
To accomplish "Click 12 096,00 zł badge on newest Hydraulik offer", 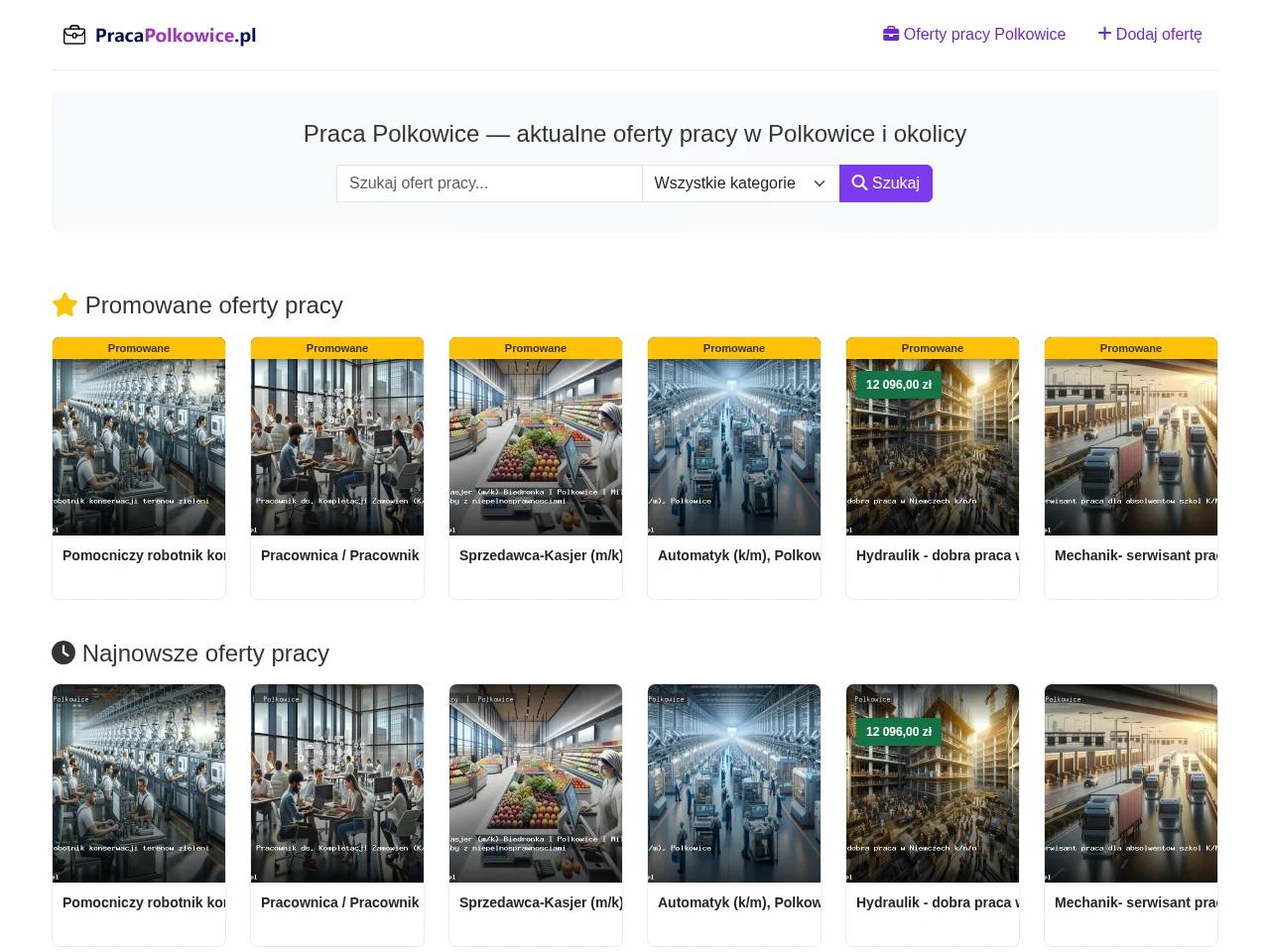I will (x=899, y=732).
